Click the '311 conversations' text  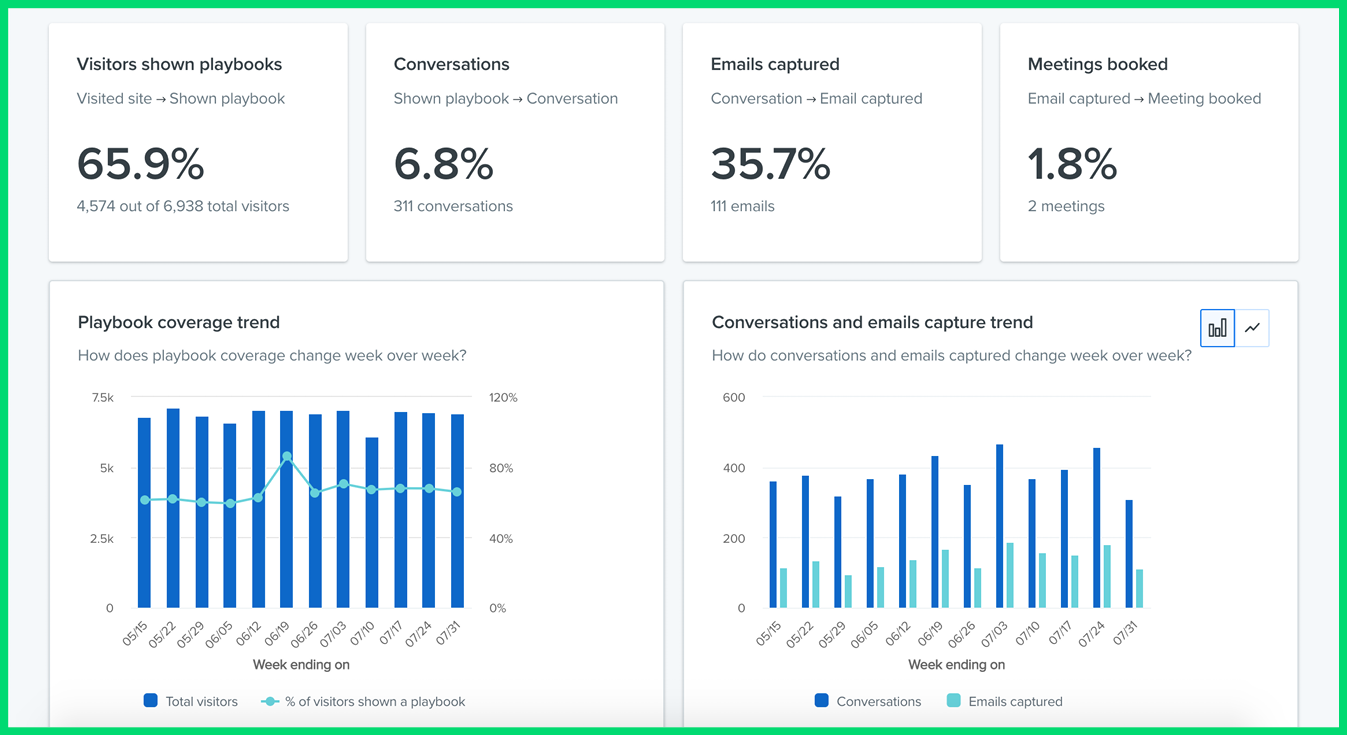(453, 206)
